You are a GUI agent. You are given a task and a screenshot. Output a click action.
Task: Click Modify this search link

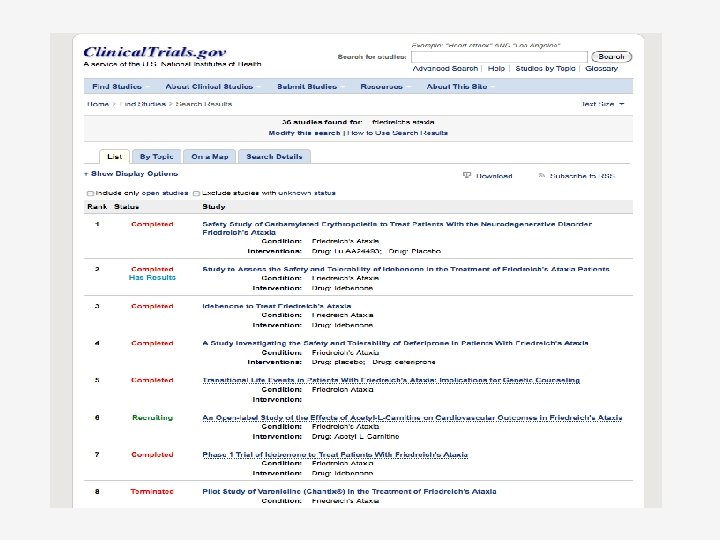pyautogui.click(x=304, y=133)
